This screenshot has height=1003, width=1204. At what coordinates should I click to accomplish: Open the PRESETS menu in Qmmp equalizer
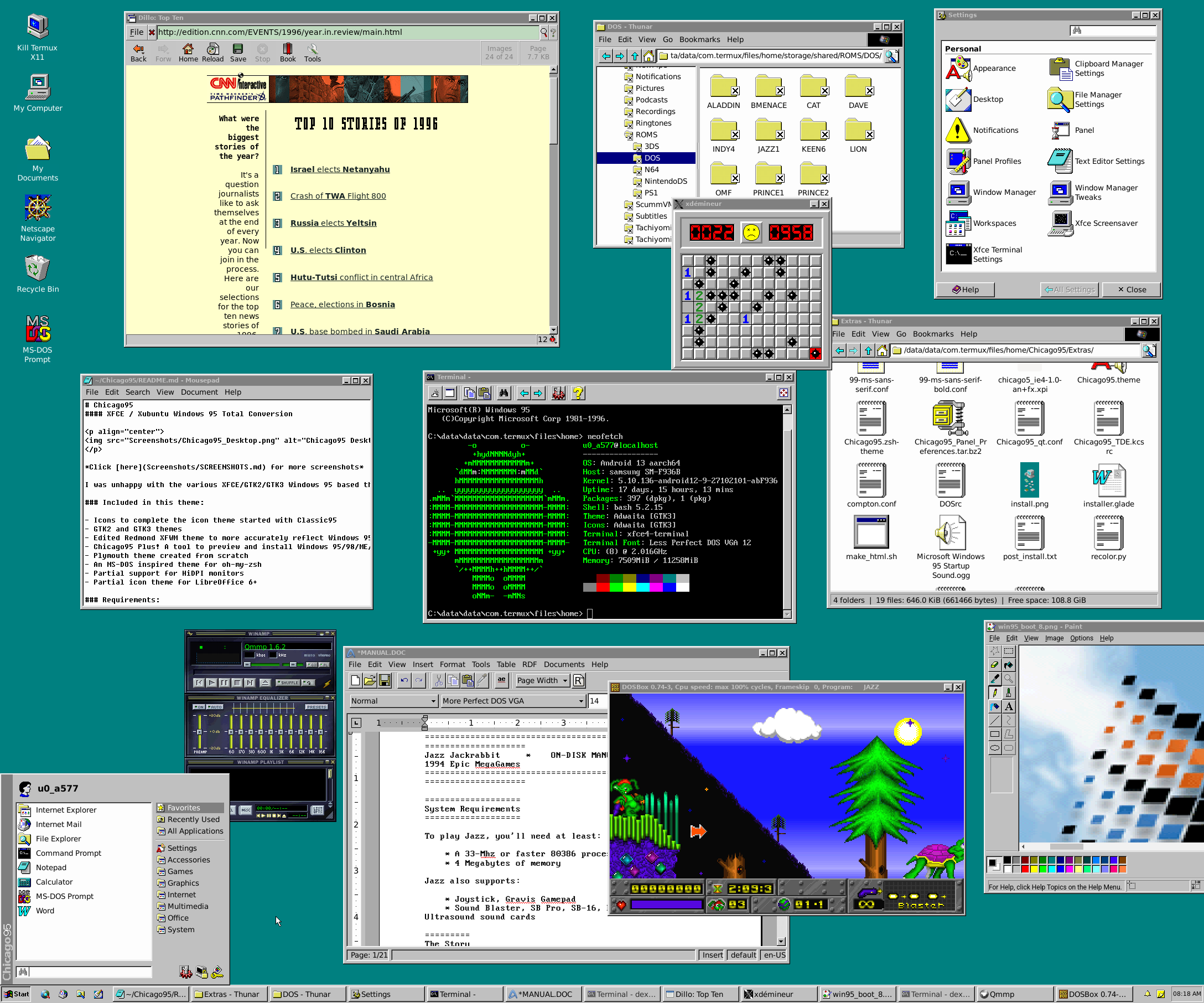click(316, 707)
